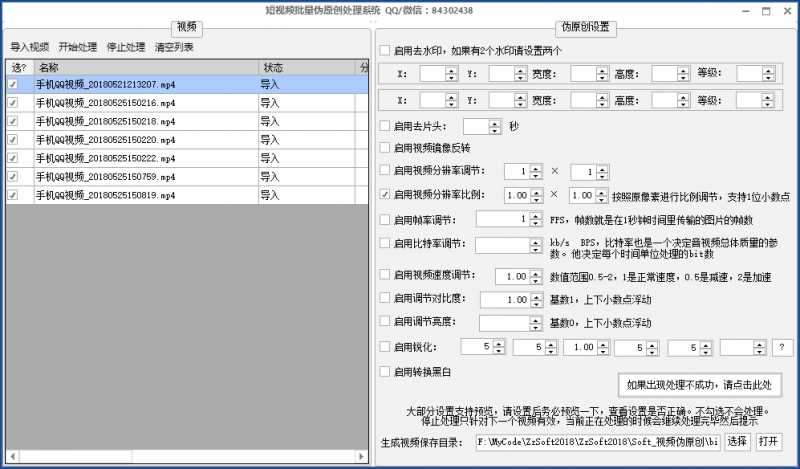Click 导入视频 to import videos
Image resolution: width=800 pixels, height=469 pixels.
point(30,47)
